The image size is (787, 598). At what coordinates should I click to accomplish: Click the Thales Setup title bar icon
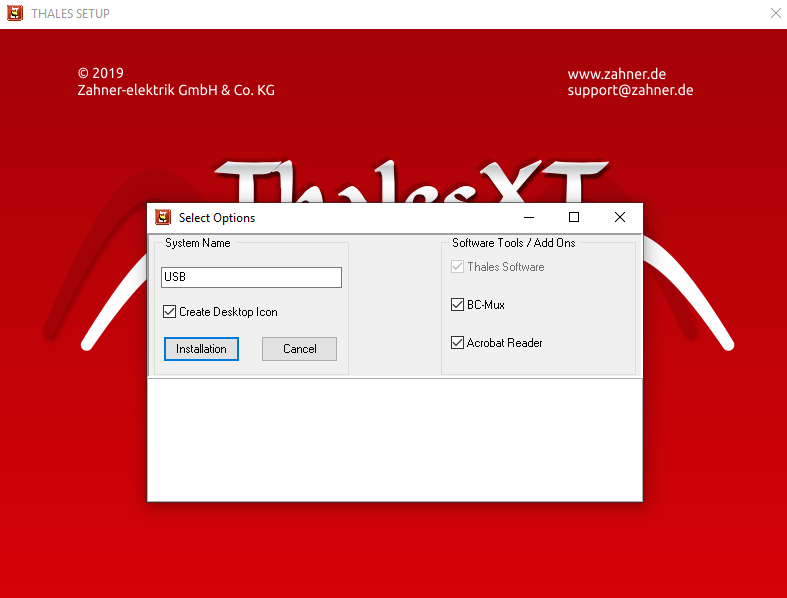coord(15,13)
